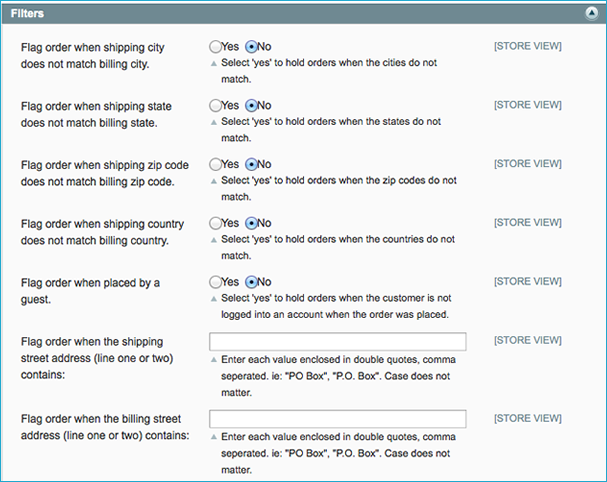Screen dimensions: 607x482
Task: Click the Filters header title
Action: click(x=27, y=14)
